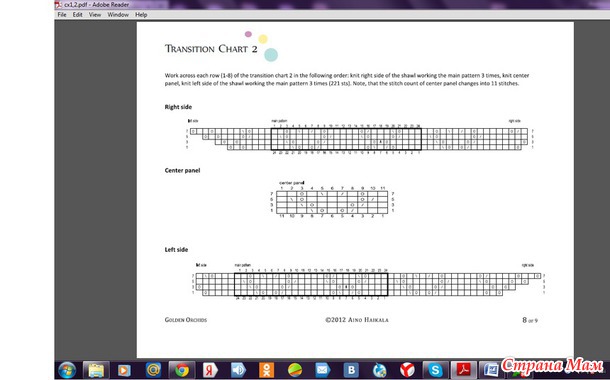
Task: Click the Transition Chart 2 heading
Action: click(211, 49)
